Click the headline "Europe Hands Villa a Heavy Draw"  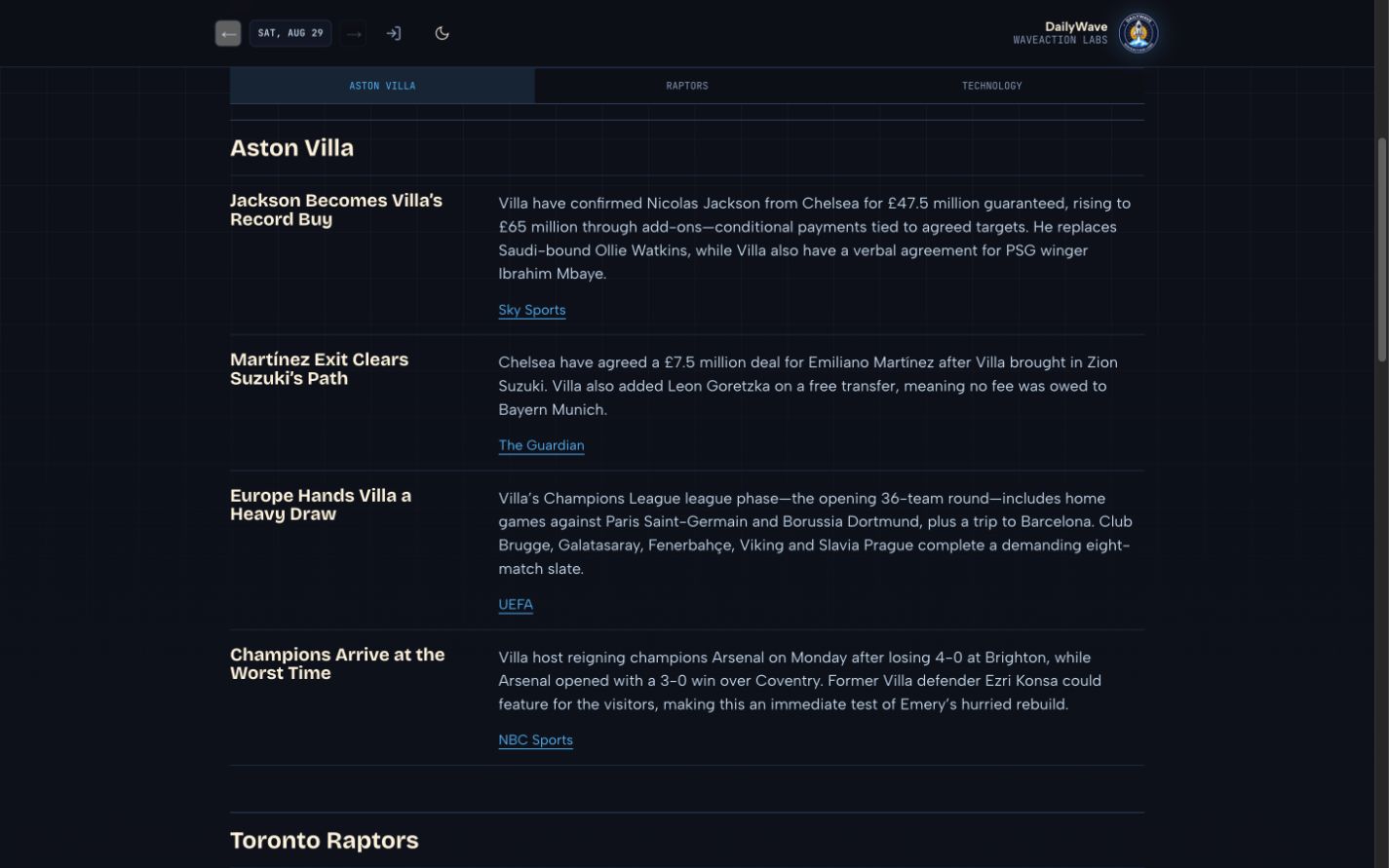321,505
